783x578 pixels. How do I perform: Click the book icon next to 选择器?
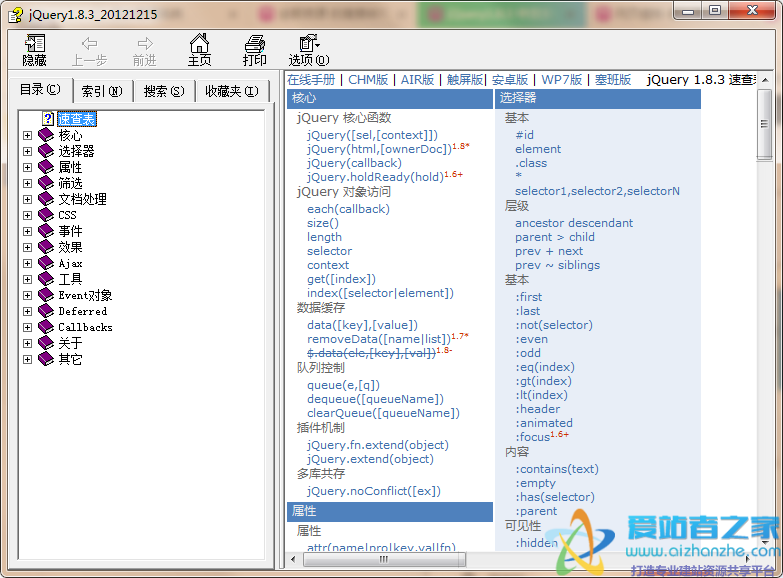[46, 151]
